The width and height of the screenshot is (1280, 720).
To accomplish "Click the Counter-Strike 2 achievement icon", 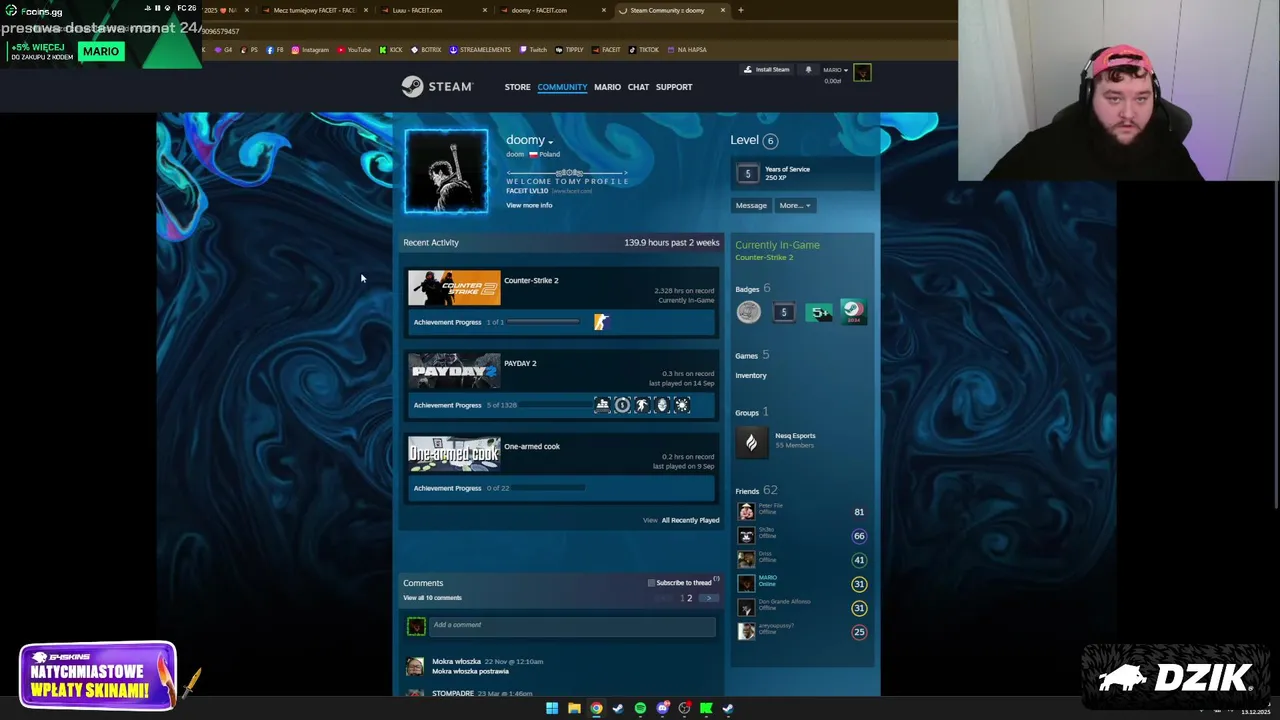I will [601, 322].
